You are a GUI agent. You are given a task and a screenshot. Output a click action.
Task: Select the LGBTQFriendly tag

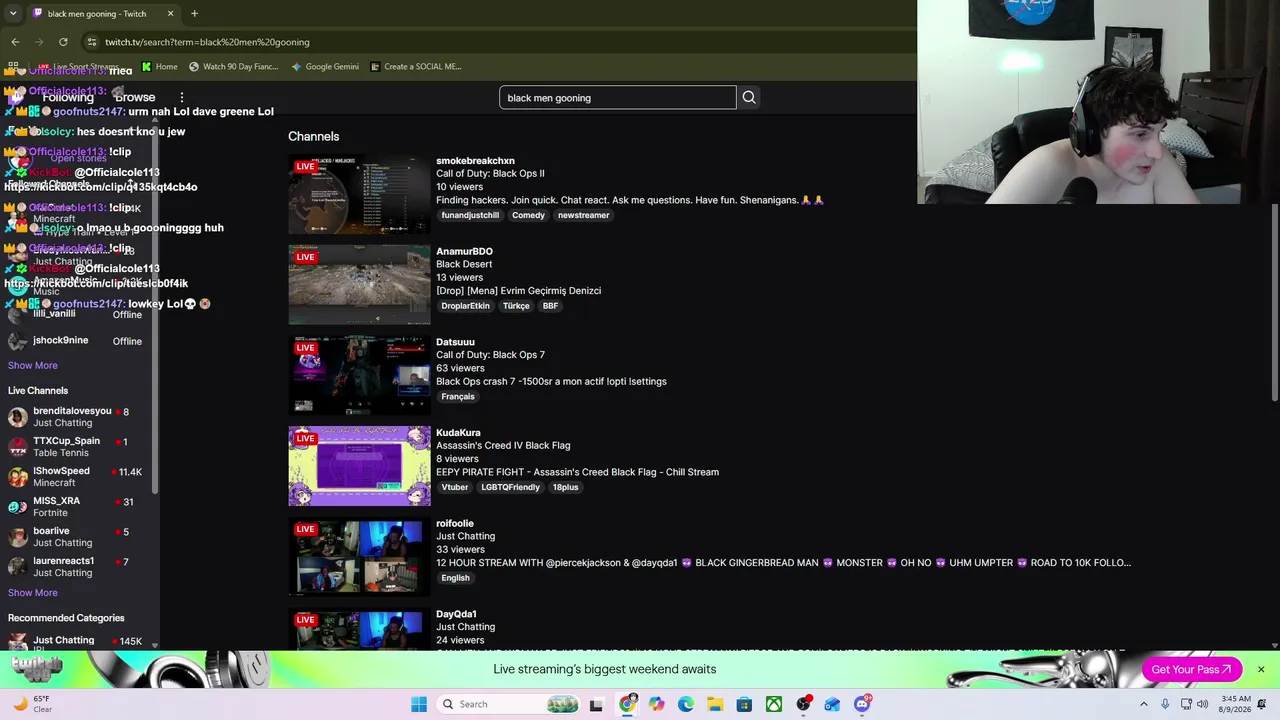point(510,487)
